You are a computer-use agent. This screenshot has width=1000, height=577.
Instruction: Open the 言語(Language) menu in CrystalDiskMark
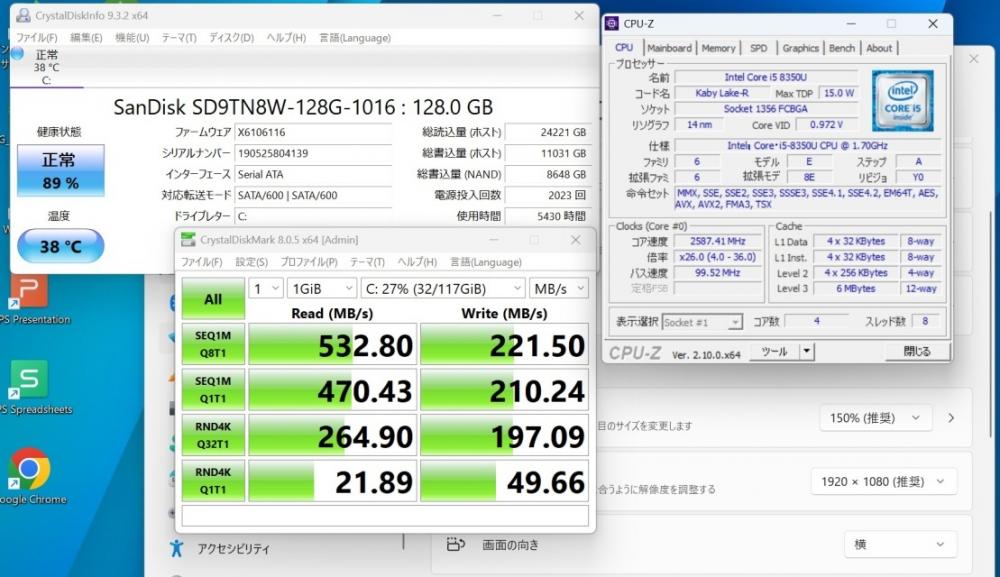coord(486,262)
